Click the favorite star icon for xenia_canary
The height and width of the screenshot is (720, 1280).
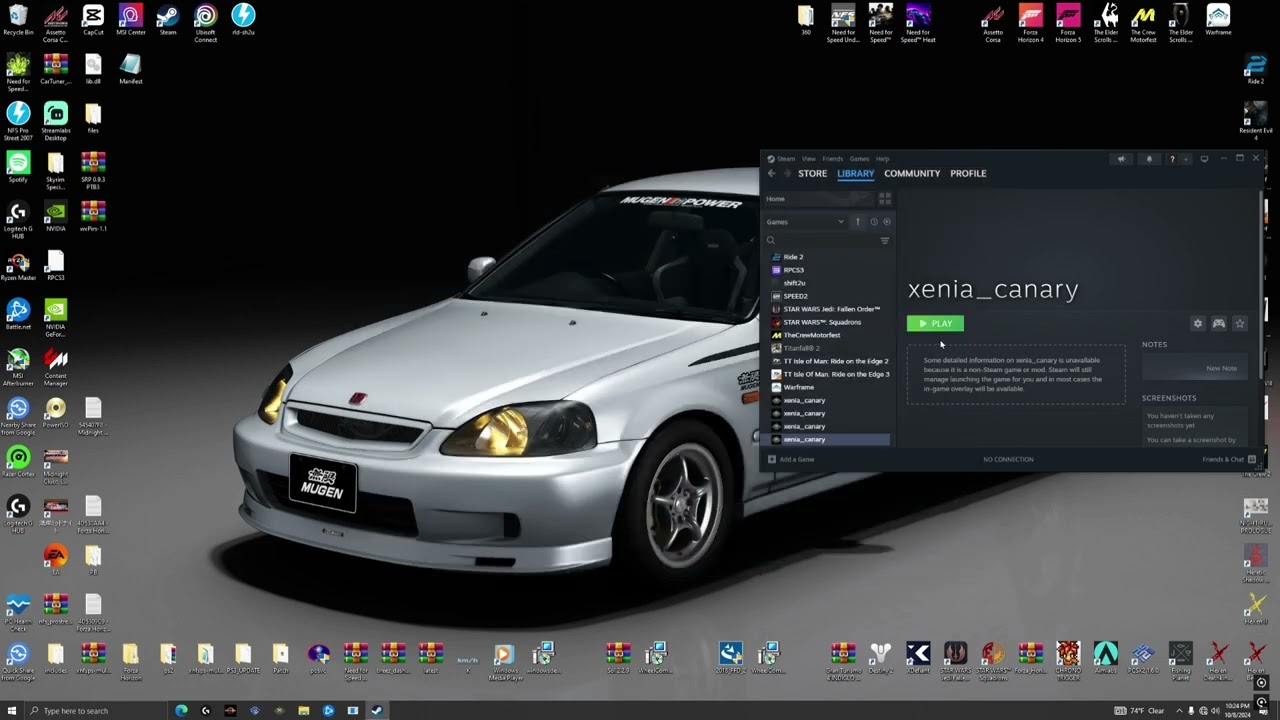1240,323
